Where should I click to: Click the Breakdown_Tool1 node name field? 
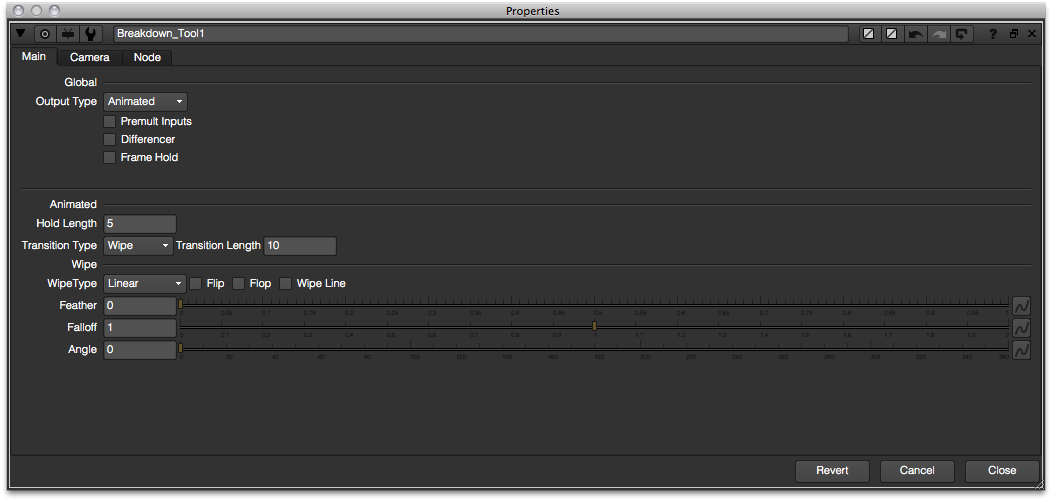[483, 34]
